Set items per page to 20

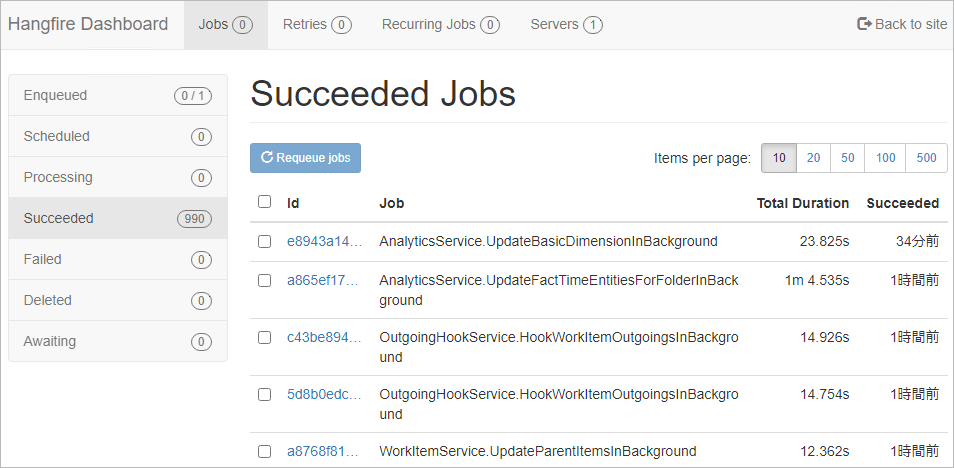click(x=813, y=158)
